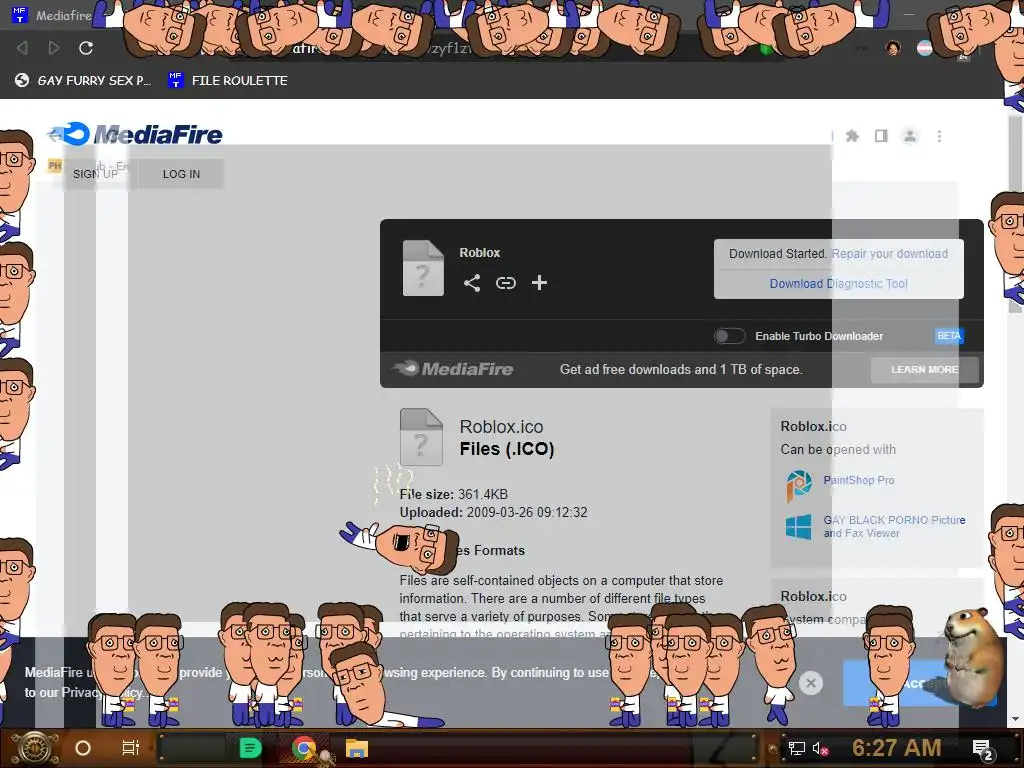
Task: Click the LOG IN button
Action: click(181, 174)
